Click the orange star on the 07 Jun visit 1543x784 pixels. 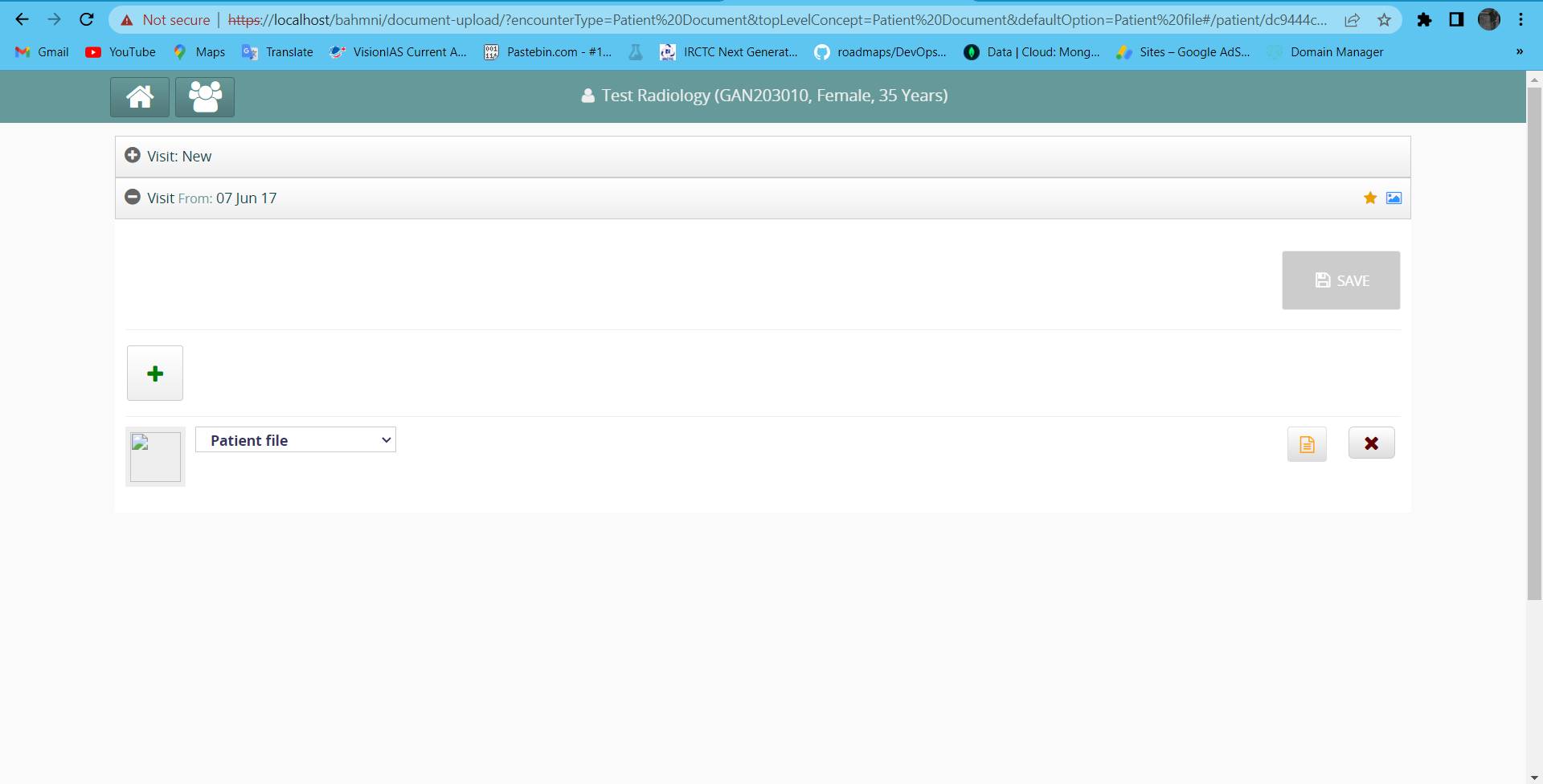pos(1369,198)
